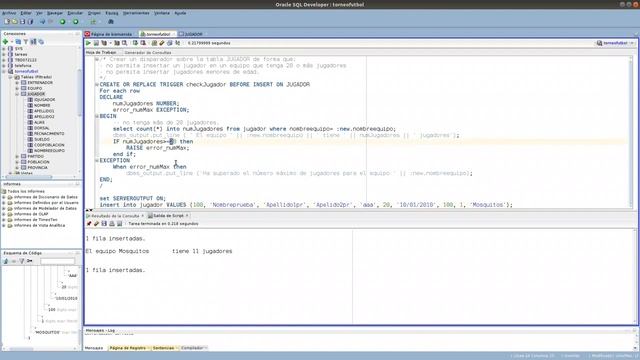Screen dimensions: 640x360
Task: Click the filter funnel icon in Conexiones
Action: point(26,42)
